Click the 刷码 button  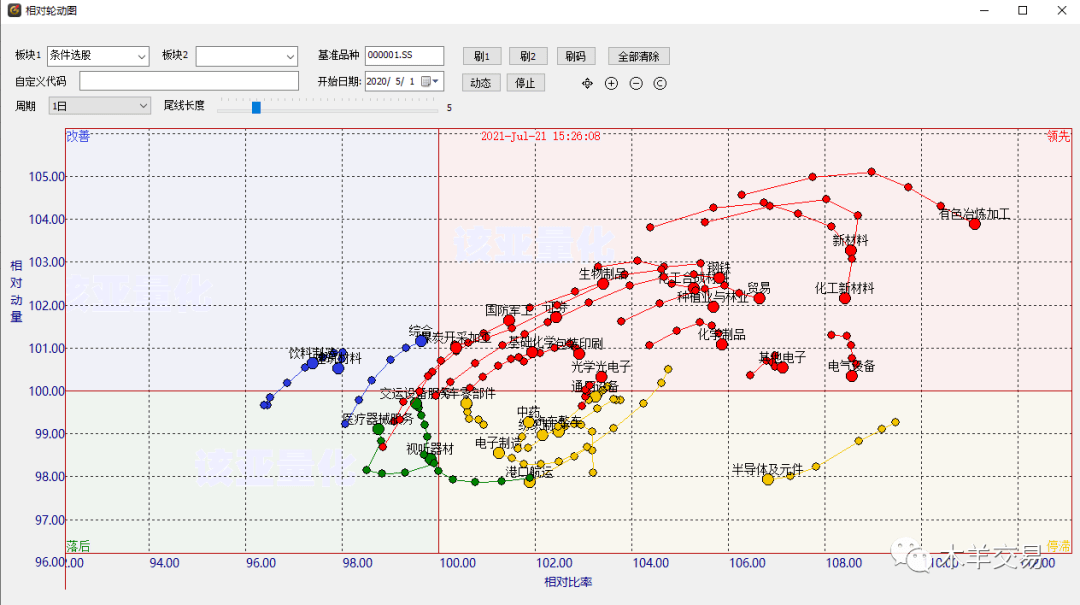point(575,56)
